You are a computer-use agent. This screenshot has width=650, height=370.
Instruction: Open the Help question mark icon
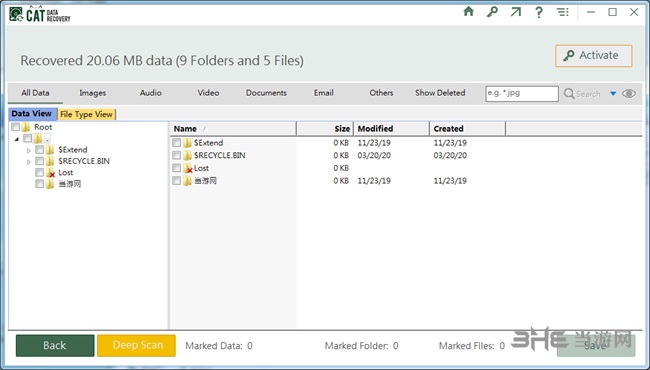[x=538, y=12]
